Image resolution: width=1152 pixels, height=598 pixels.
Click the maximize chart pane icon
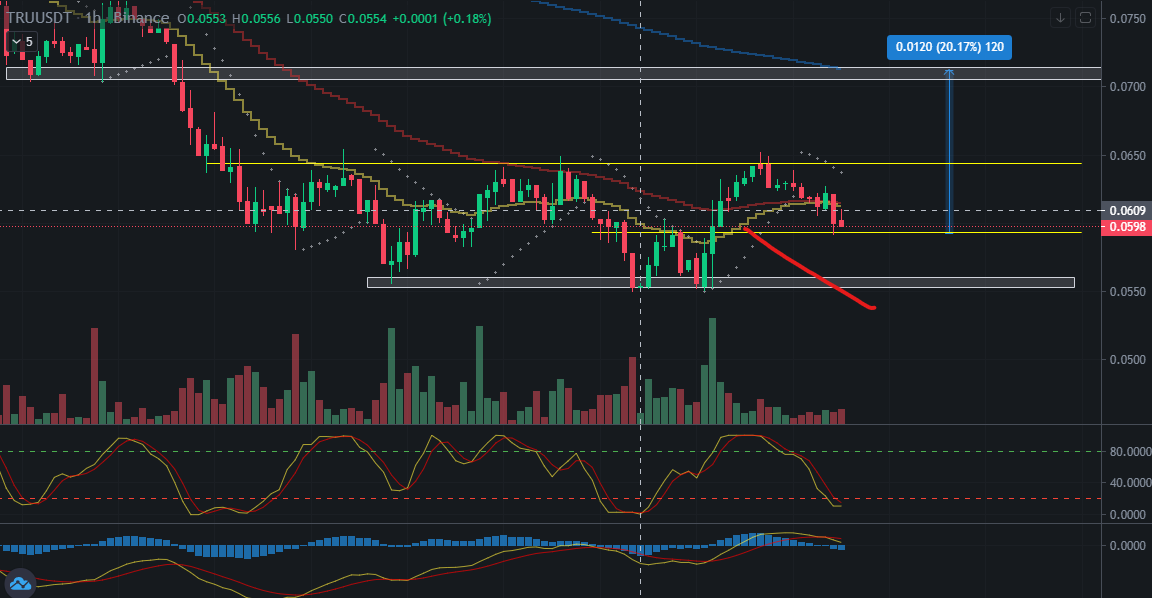click(1085, 18)
